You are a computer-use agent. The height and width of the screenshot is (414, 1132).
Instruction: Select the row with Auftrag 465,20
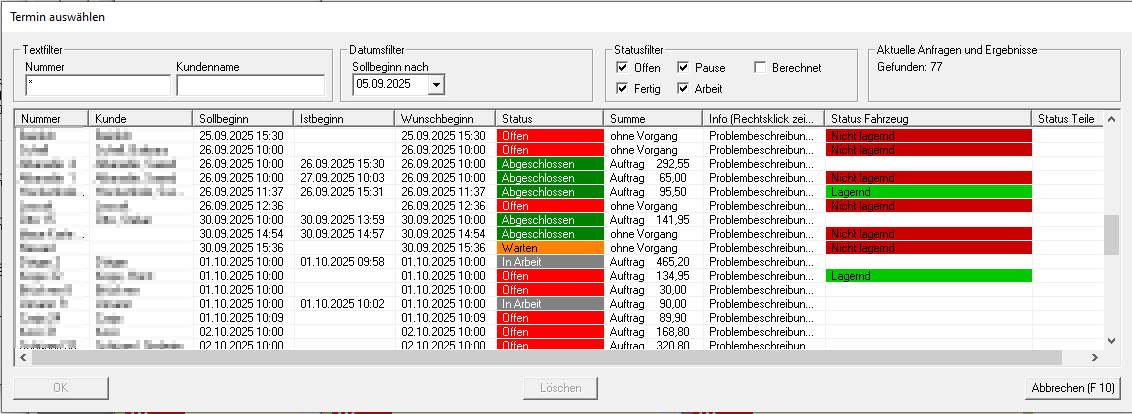pos(650,261)
